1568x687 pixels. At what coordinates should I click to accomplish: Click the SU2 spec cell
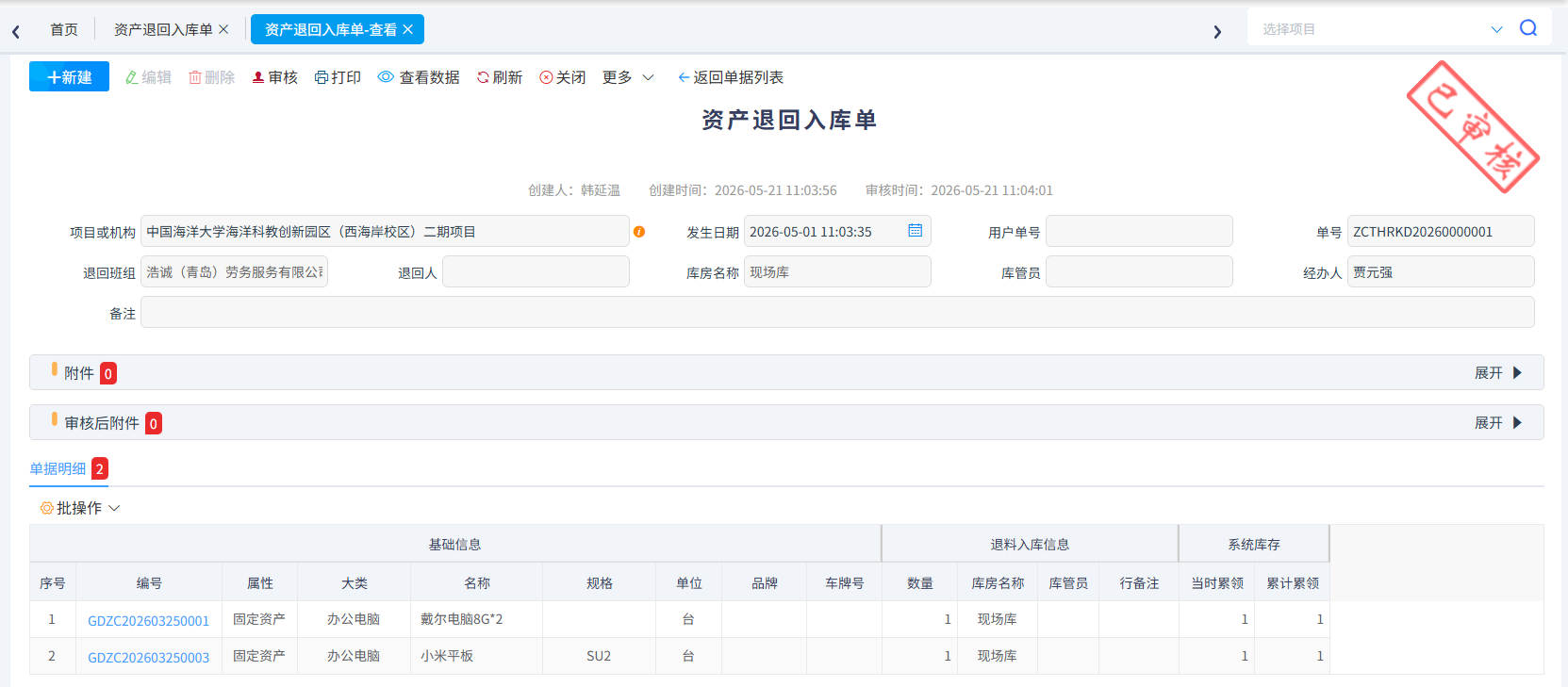pyautogui.click(x=599, y=656)
